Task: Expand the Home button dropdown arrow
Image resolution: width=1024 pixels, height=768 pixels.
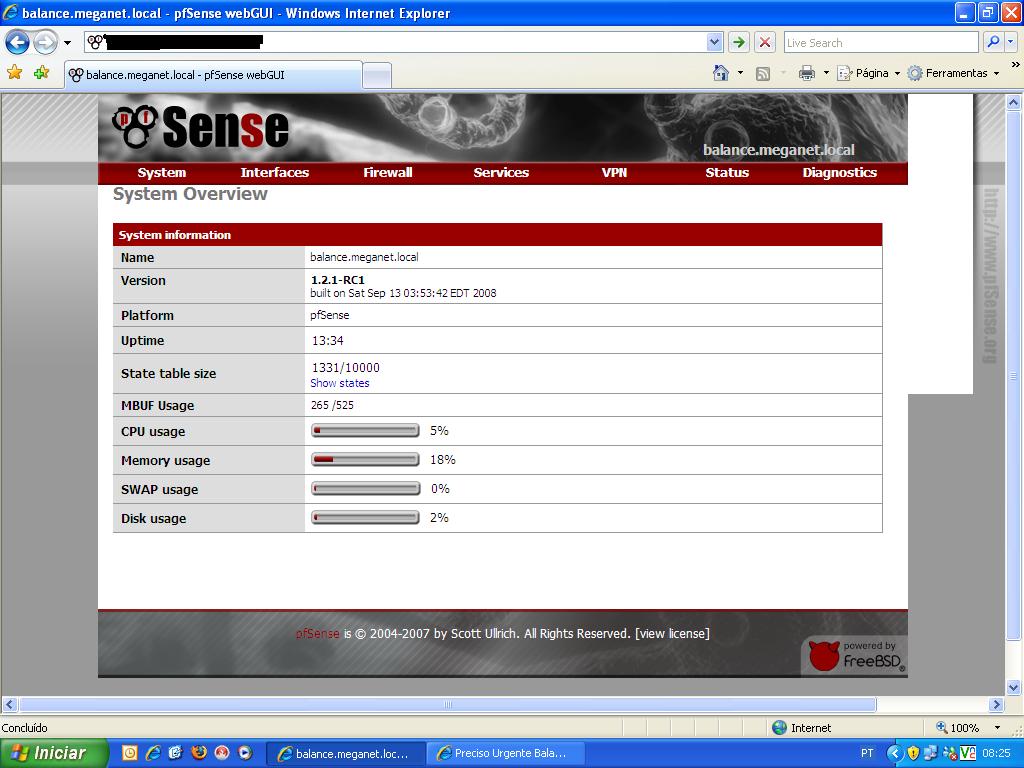Action: [x=740, y=73]
